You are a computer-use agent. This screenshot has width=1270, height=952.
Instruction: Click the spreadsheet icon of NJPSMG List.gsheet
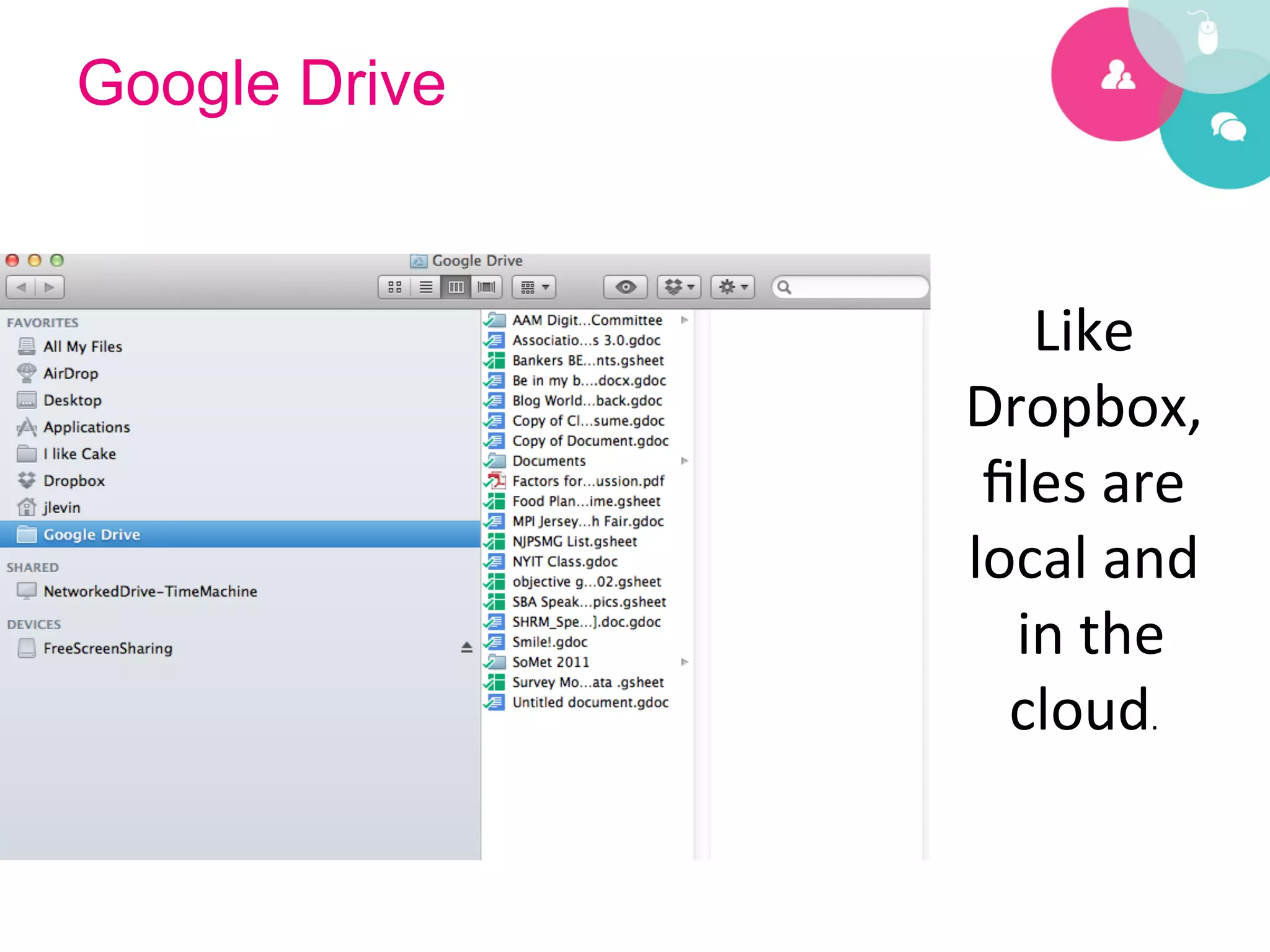495,542
